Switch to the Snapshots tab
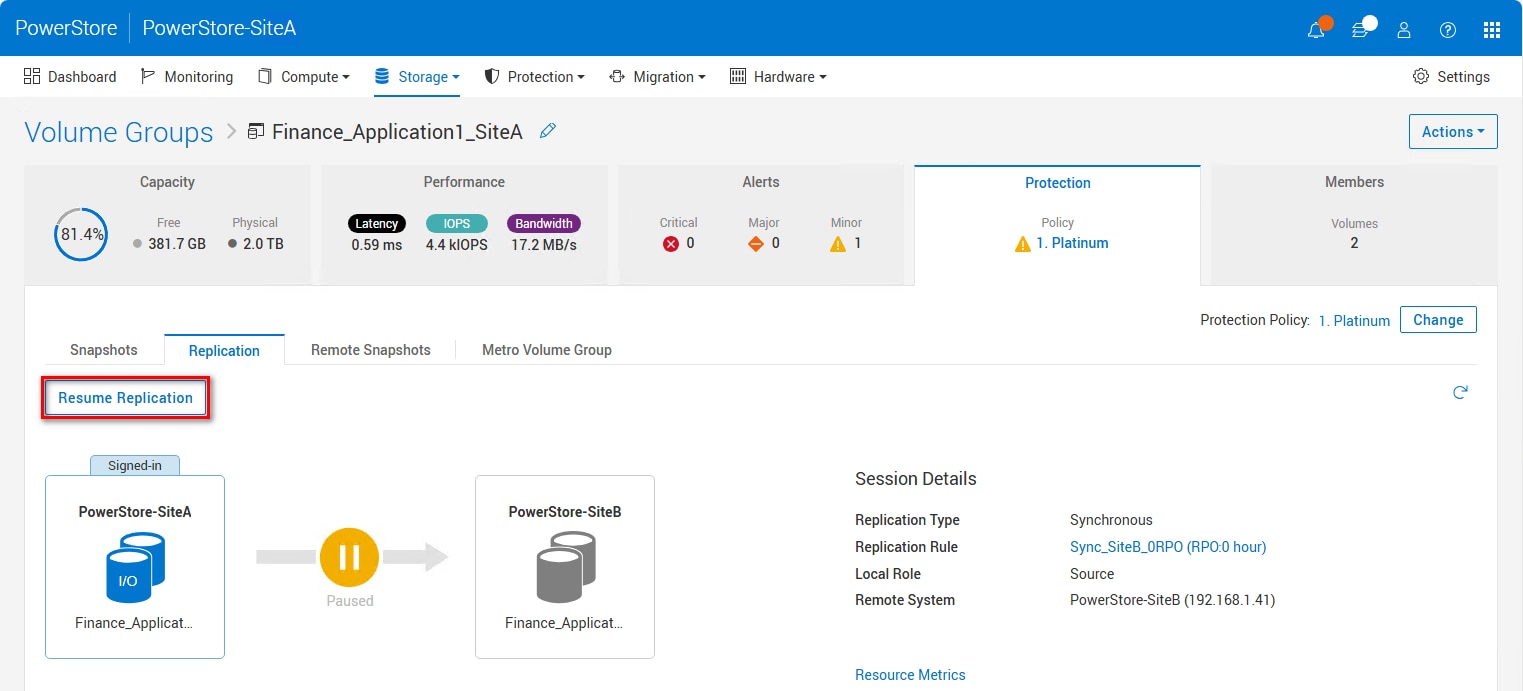The width and height of the screenshot is (1523, 691). 104,350
